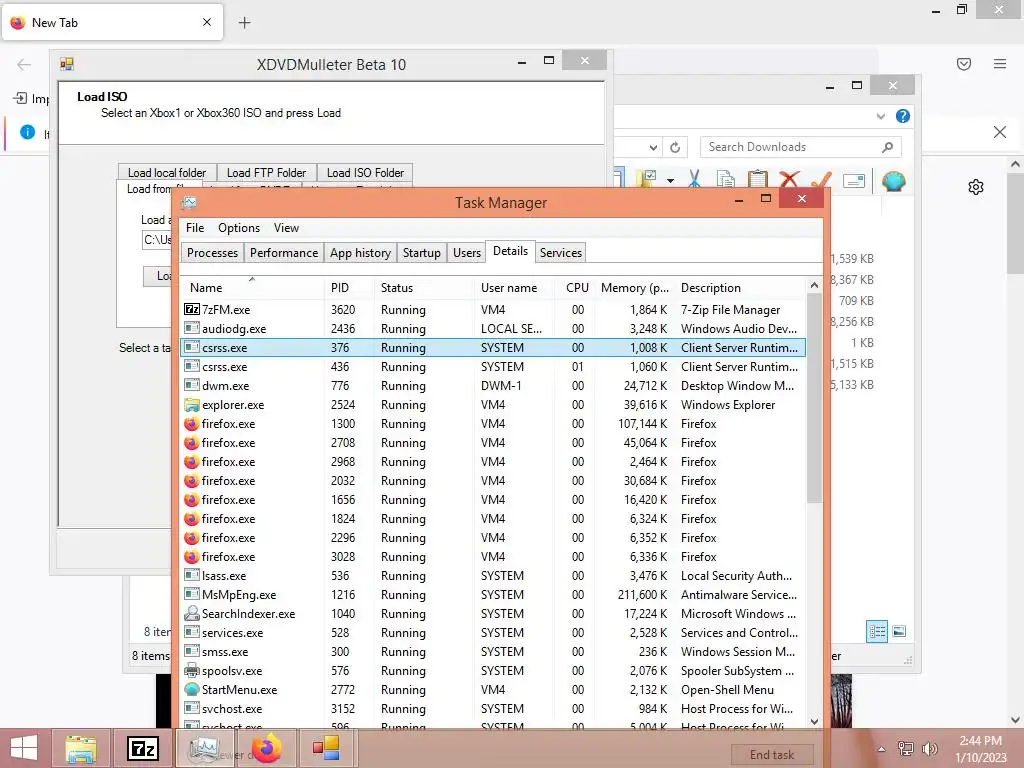Switch to the Startup tab in Task Manager

[x=421, y=253]
